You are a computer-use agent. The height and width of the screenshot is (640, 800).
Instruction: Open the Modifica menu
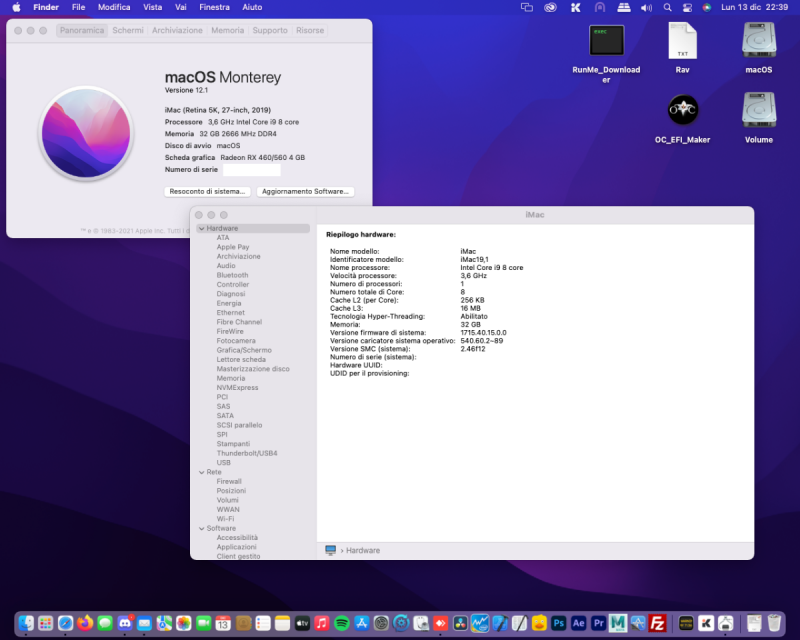[114, 7]
